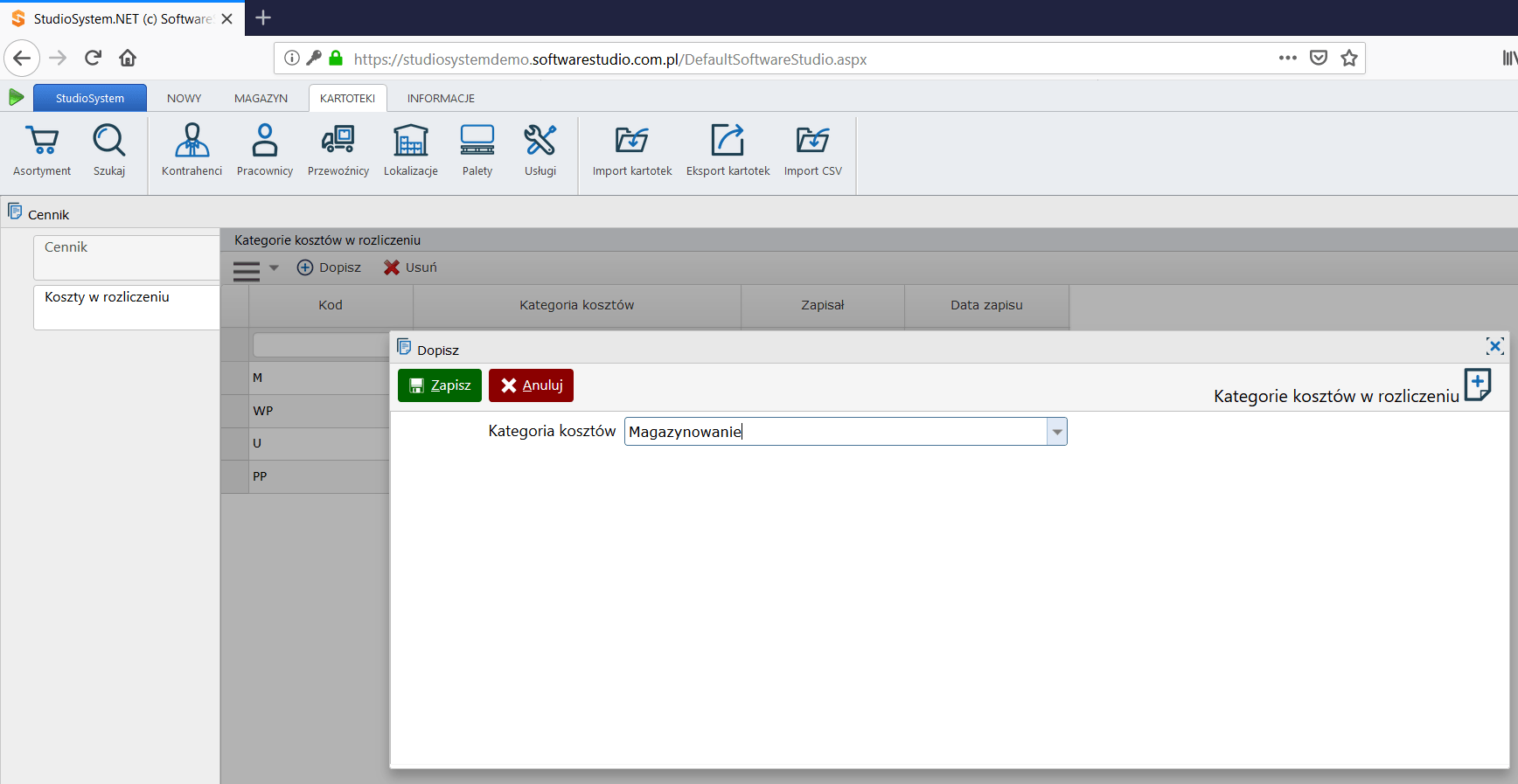Open Kategoria kosztów combo dropdown arrow
Viewport: 1518px width, 784px height.
coord(1057,432)
